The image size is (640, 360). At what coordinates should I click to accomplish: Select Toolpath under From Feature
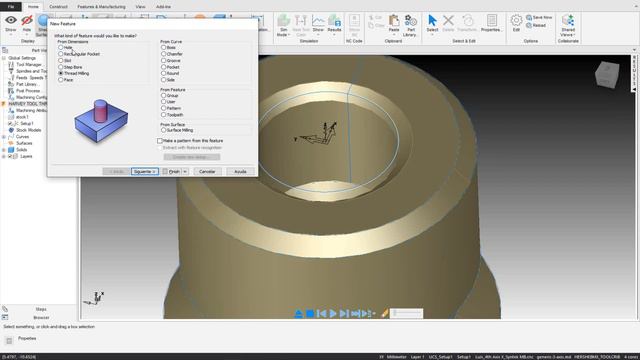point(163,115)
